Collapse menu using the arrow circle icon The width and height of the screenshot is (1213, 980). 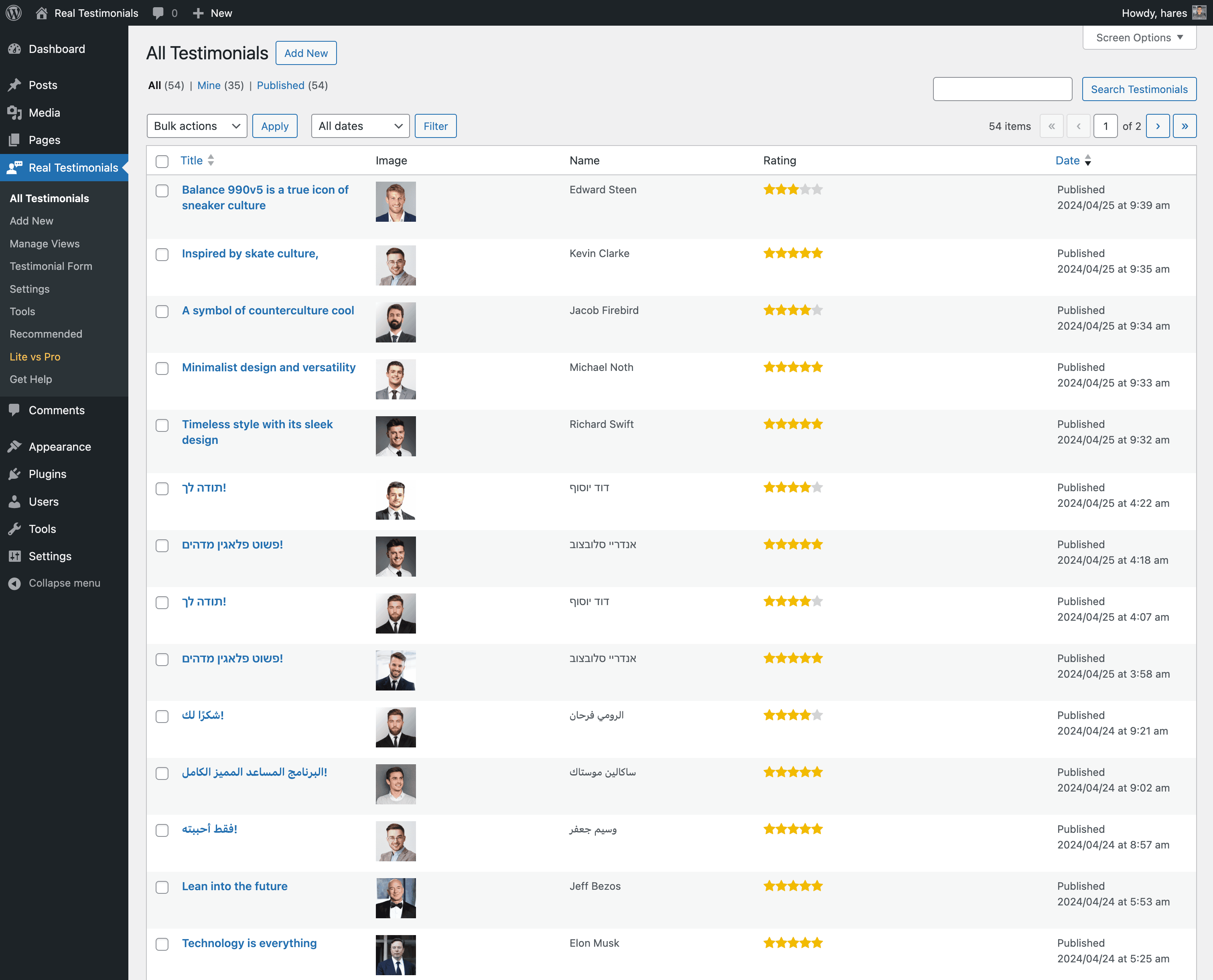(x=15, y=583)
